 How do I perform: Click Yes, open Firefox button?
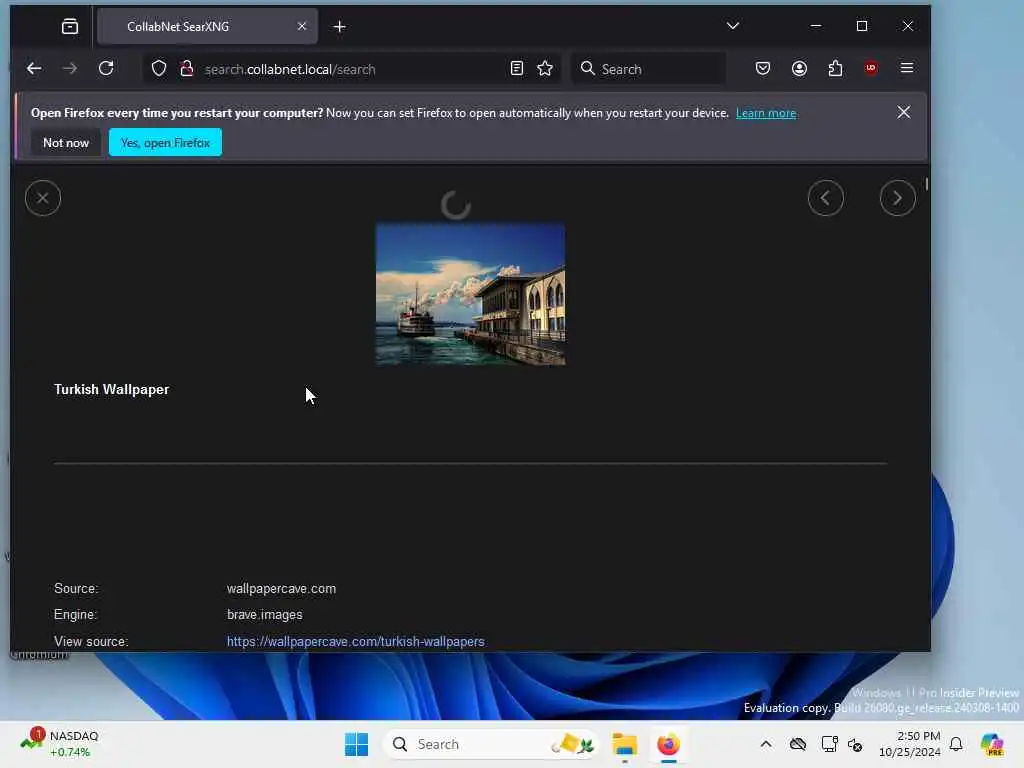click(165, 142)
